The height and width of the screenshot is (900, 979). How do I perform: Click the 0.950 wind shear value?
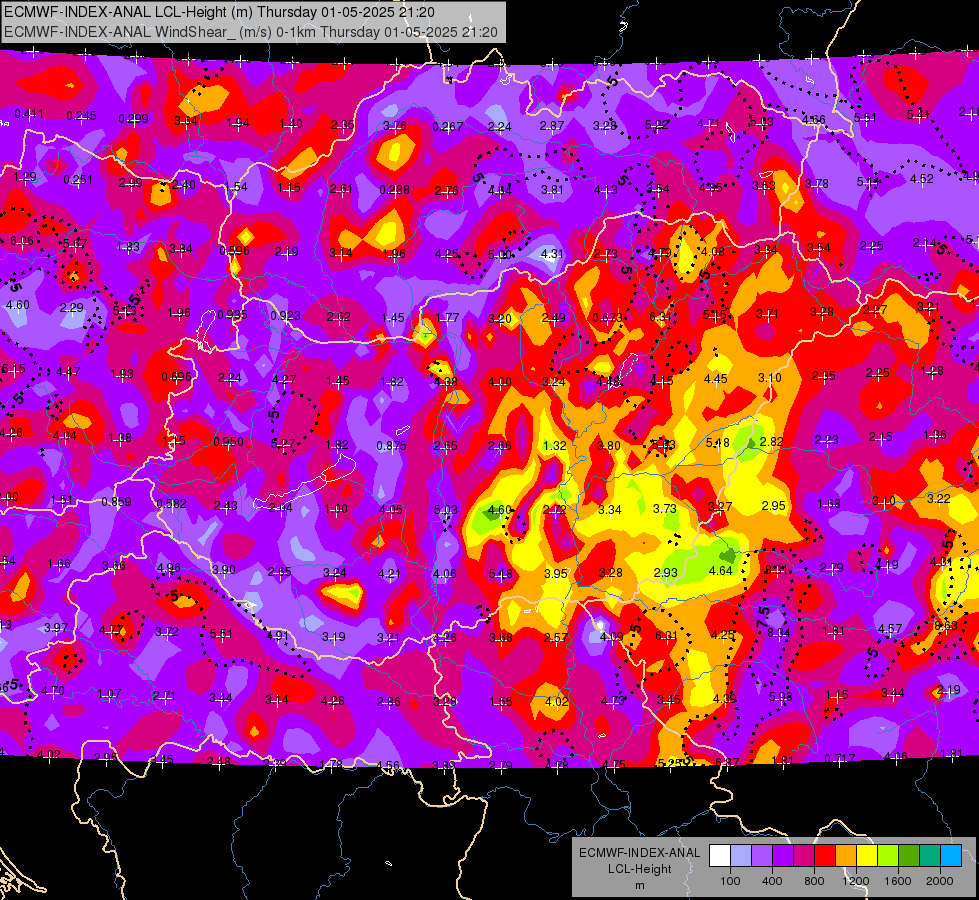[229, 442]
